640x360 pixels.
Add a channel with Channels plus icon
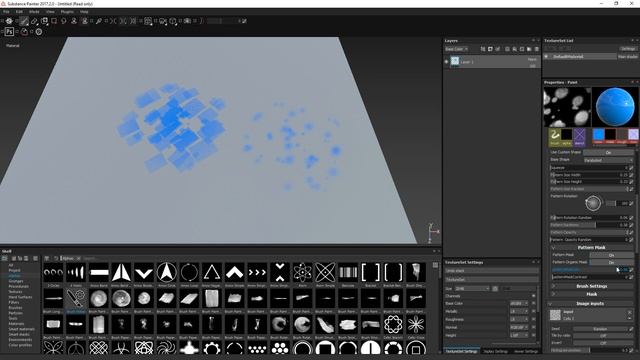click(x=533, y=296)
